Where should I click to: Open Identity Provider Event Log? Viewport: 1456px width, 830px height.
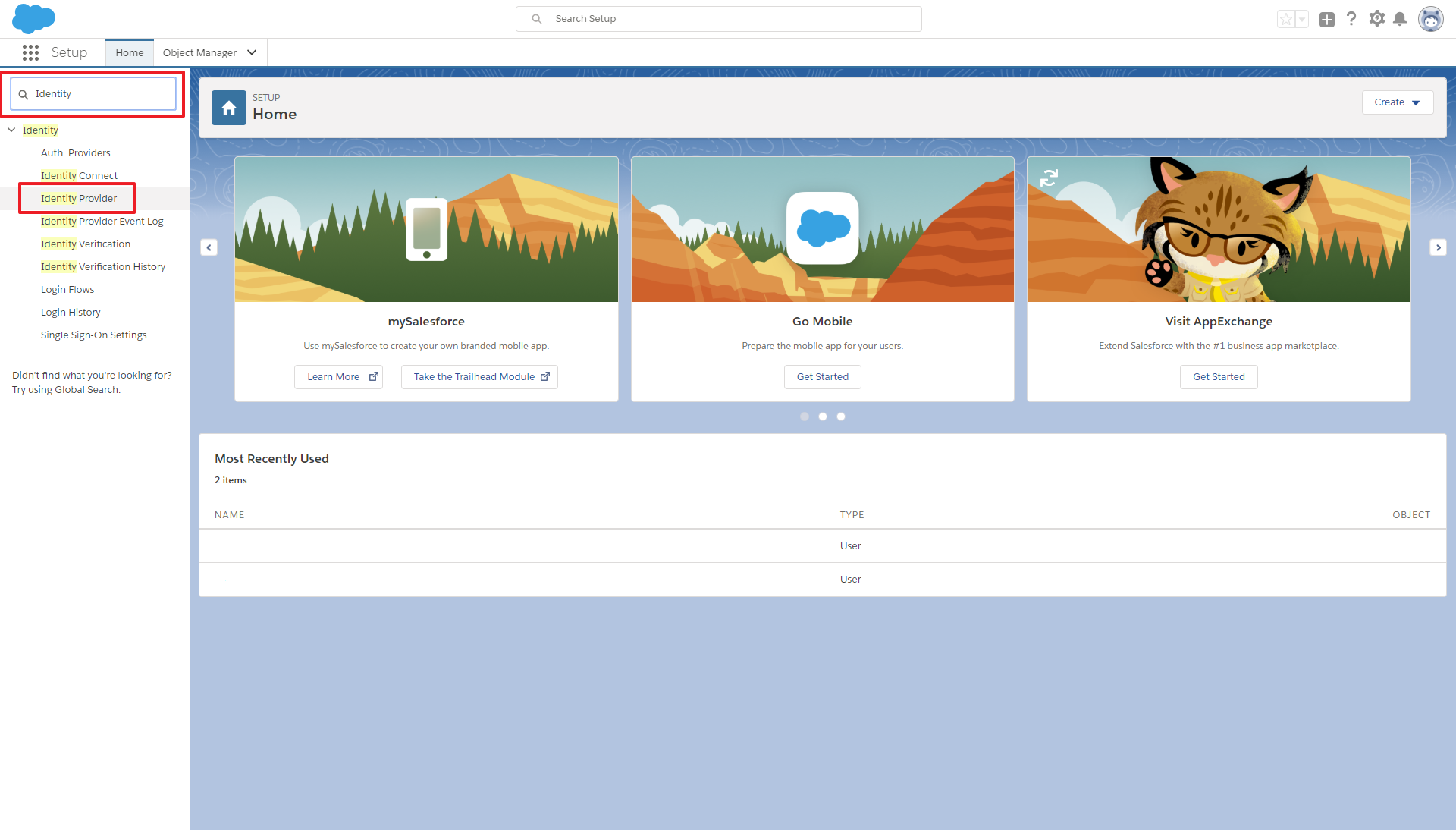point(102,221)
